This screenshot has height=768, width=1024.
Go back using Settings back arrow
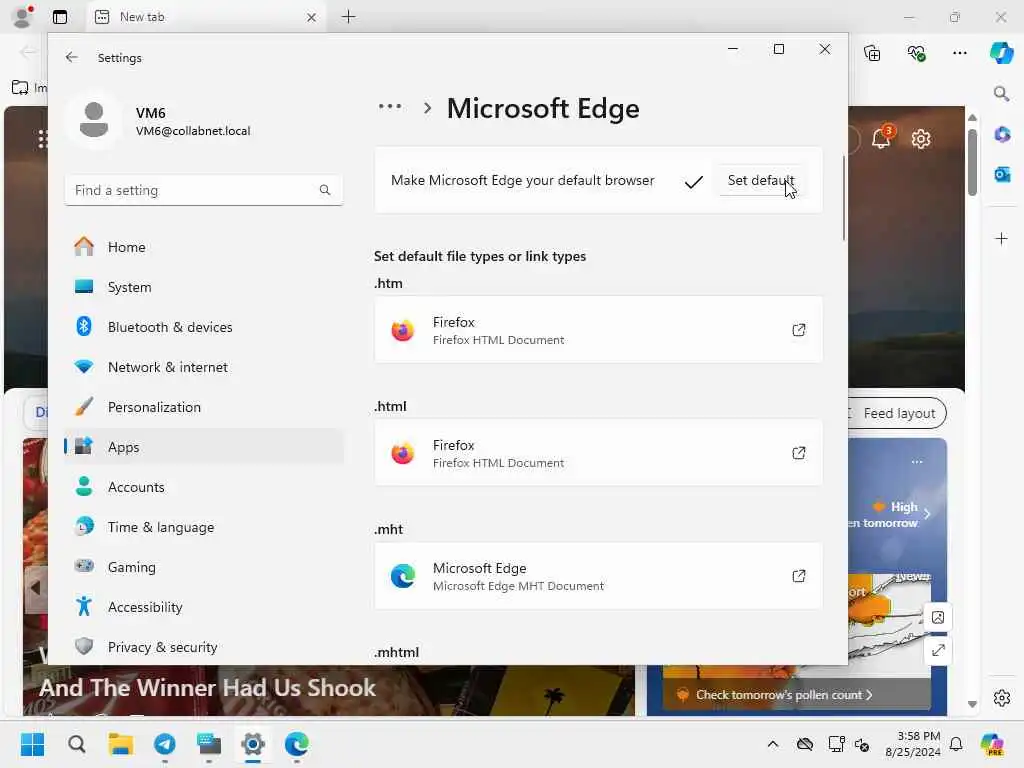click(72, 57)
